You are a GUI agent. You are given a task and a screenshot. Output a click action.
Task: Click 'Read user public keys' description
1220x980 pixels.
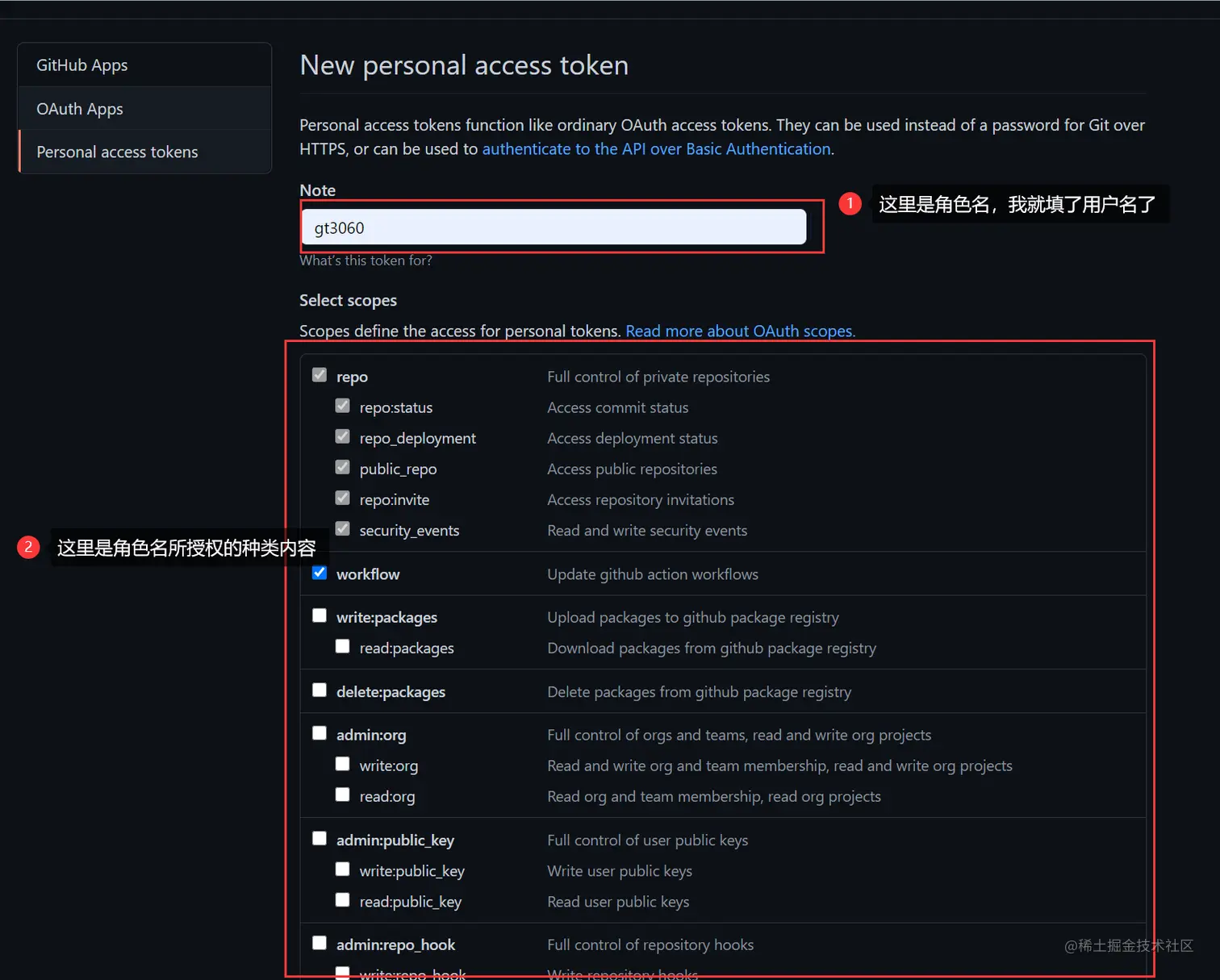[618, 902]
